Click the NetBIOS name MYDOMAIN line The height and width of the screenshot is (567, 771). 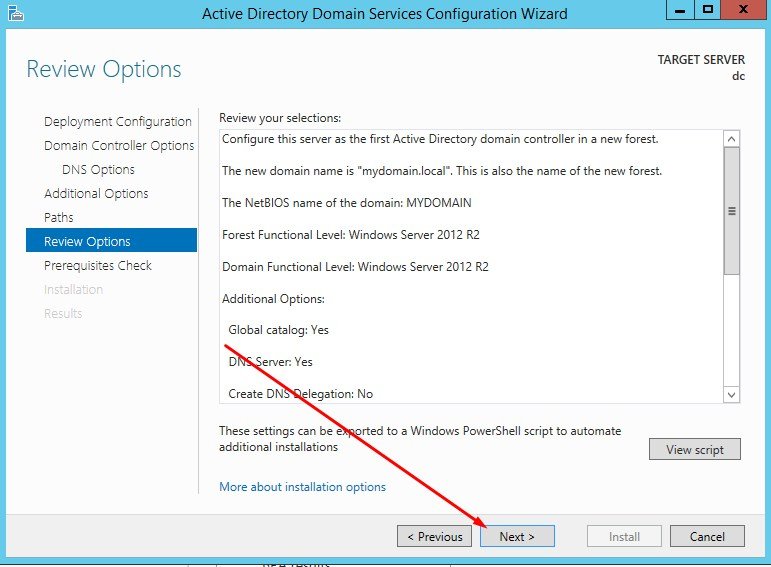click(x=346, y=203)
